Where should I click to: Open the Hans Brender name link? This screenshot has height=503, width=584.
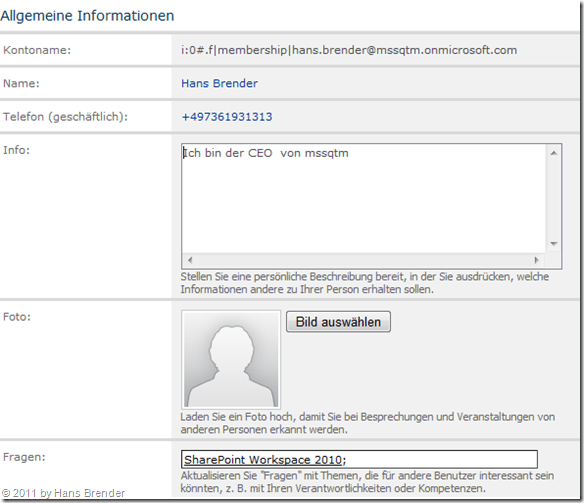point(219,83)
